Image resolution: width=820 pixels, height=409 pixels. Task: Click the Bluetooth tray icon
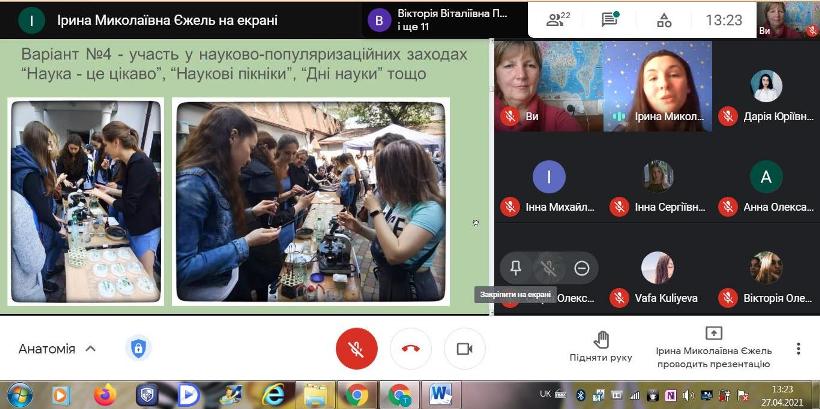(580, 395)
